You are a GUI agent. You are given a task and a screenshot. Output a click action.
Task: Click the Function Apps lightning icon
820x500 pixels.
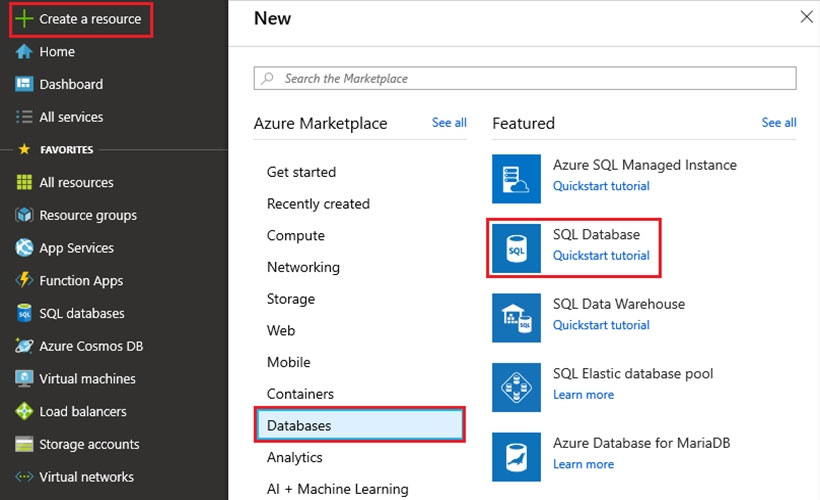(x=24, y=280)
